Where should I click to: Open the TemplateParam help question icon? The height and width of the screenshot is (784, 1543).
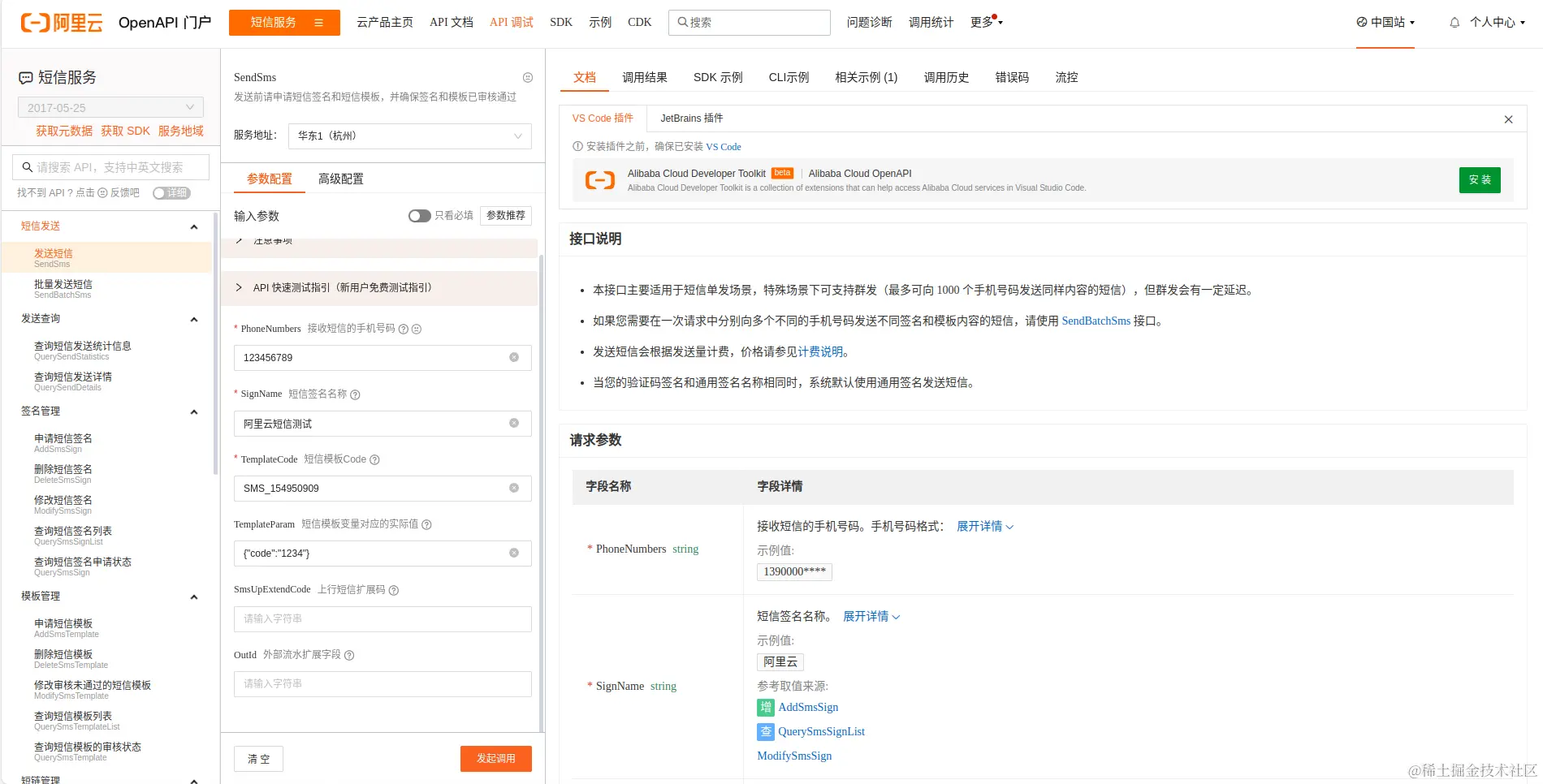tap(426, 525)
